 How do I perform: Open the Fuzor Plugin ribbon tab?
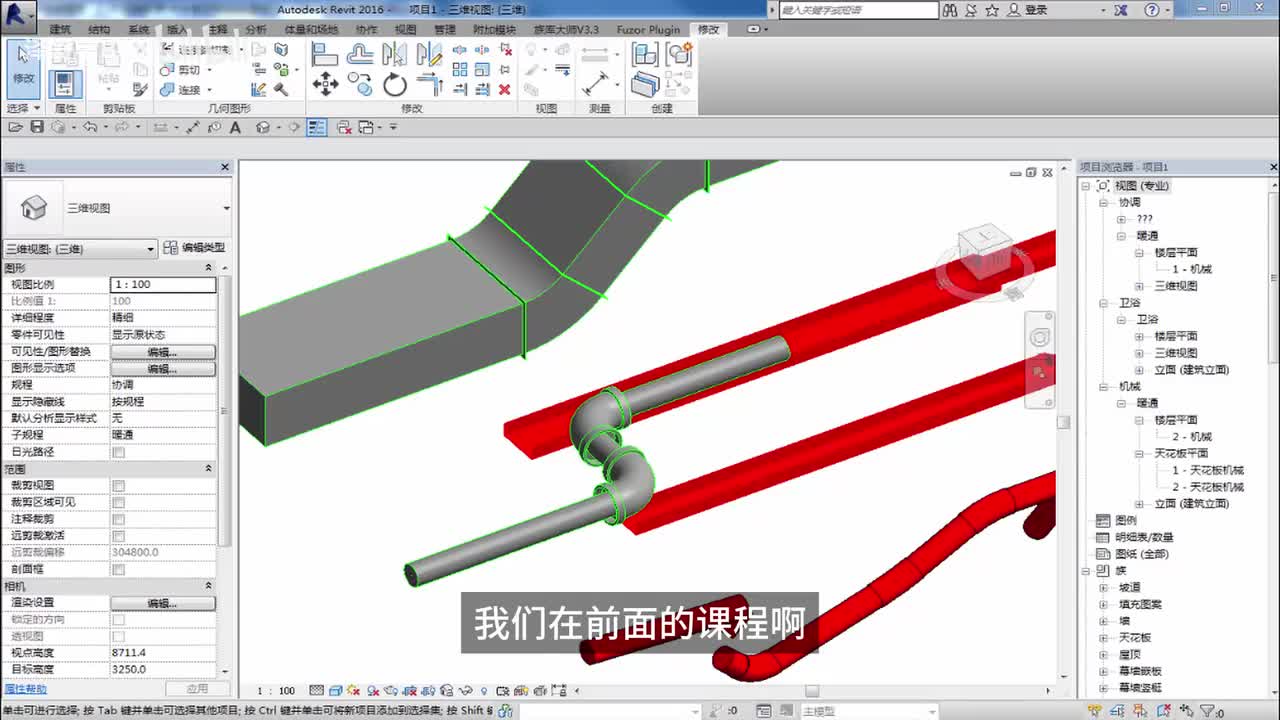coord(649,30)
